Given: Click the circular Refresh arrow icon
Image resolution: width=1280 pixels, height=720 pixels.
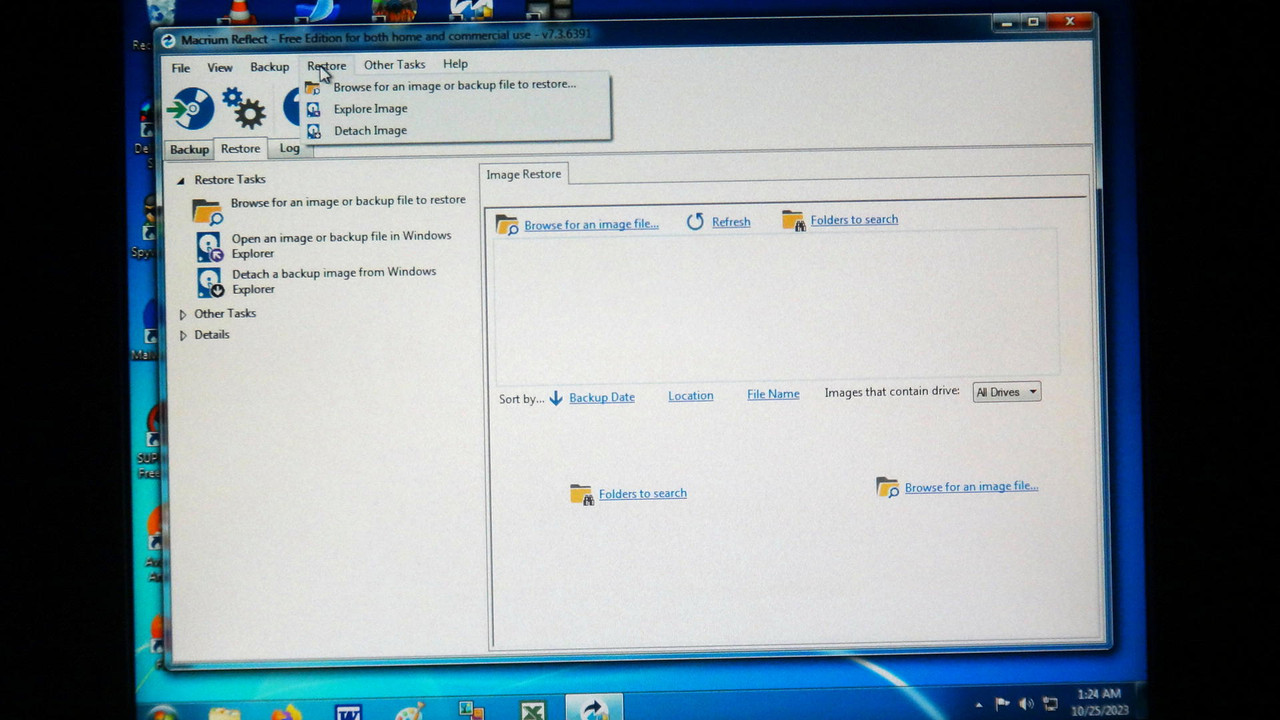Looking at the screenshot, I should coord(695,222).
